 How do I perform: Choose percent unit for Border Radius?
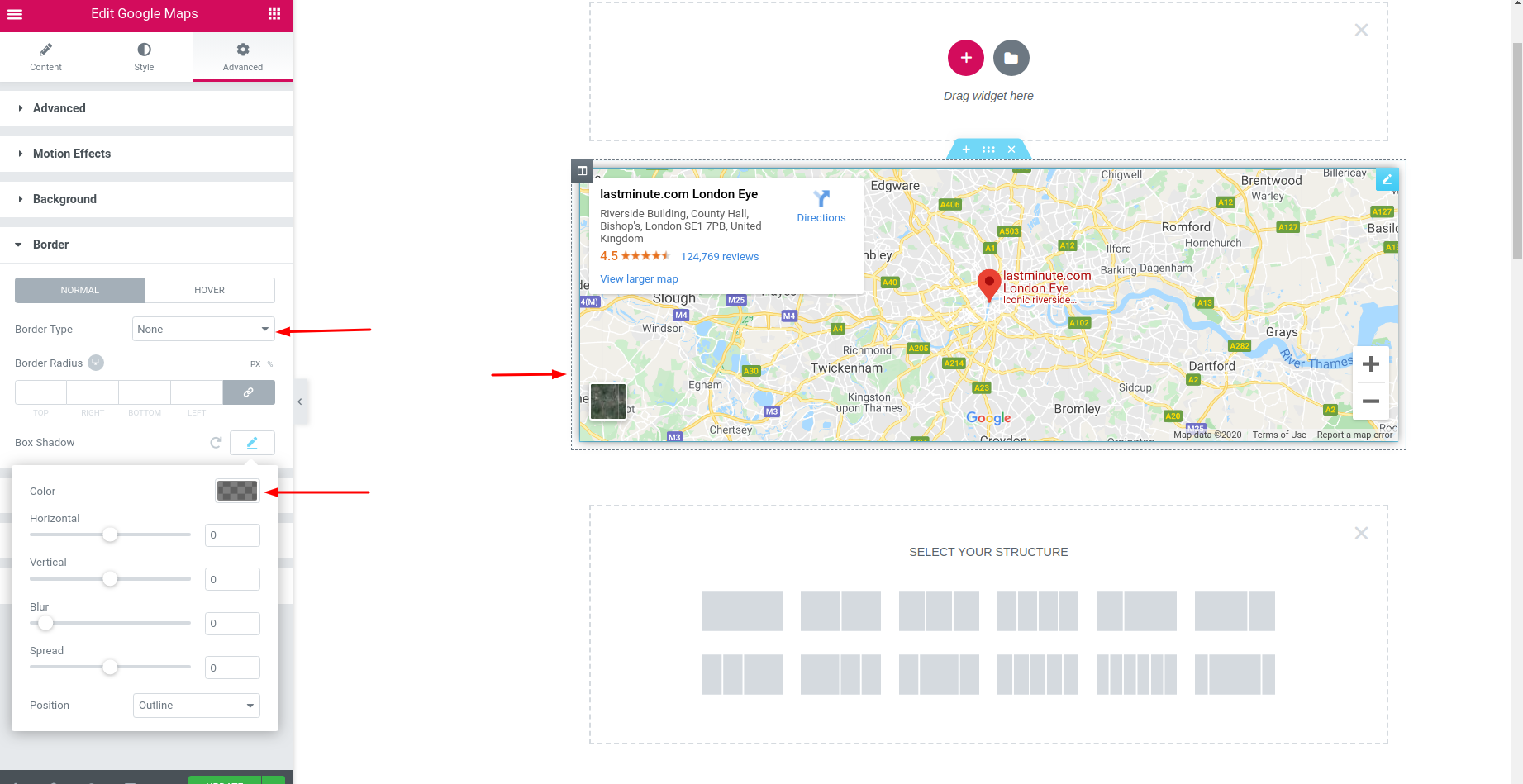click(269, 364)
